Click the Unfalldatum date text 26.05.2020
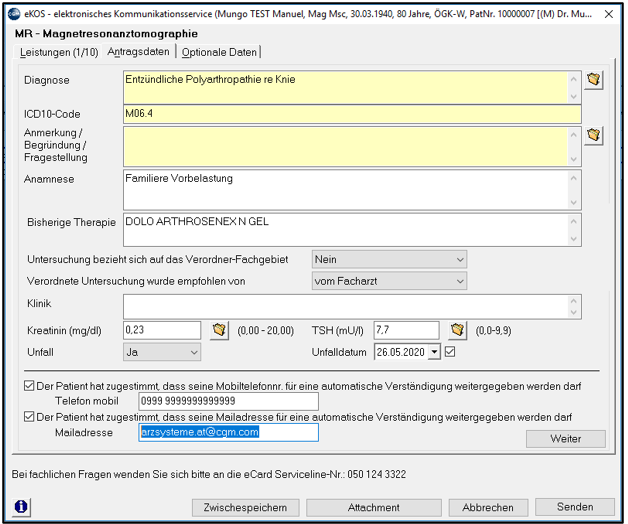The image size is (628, 524). pos(401,352)
